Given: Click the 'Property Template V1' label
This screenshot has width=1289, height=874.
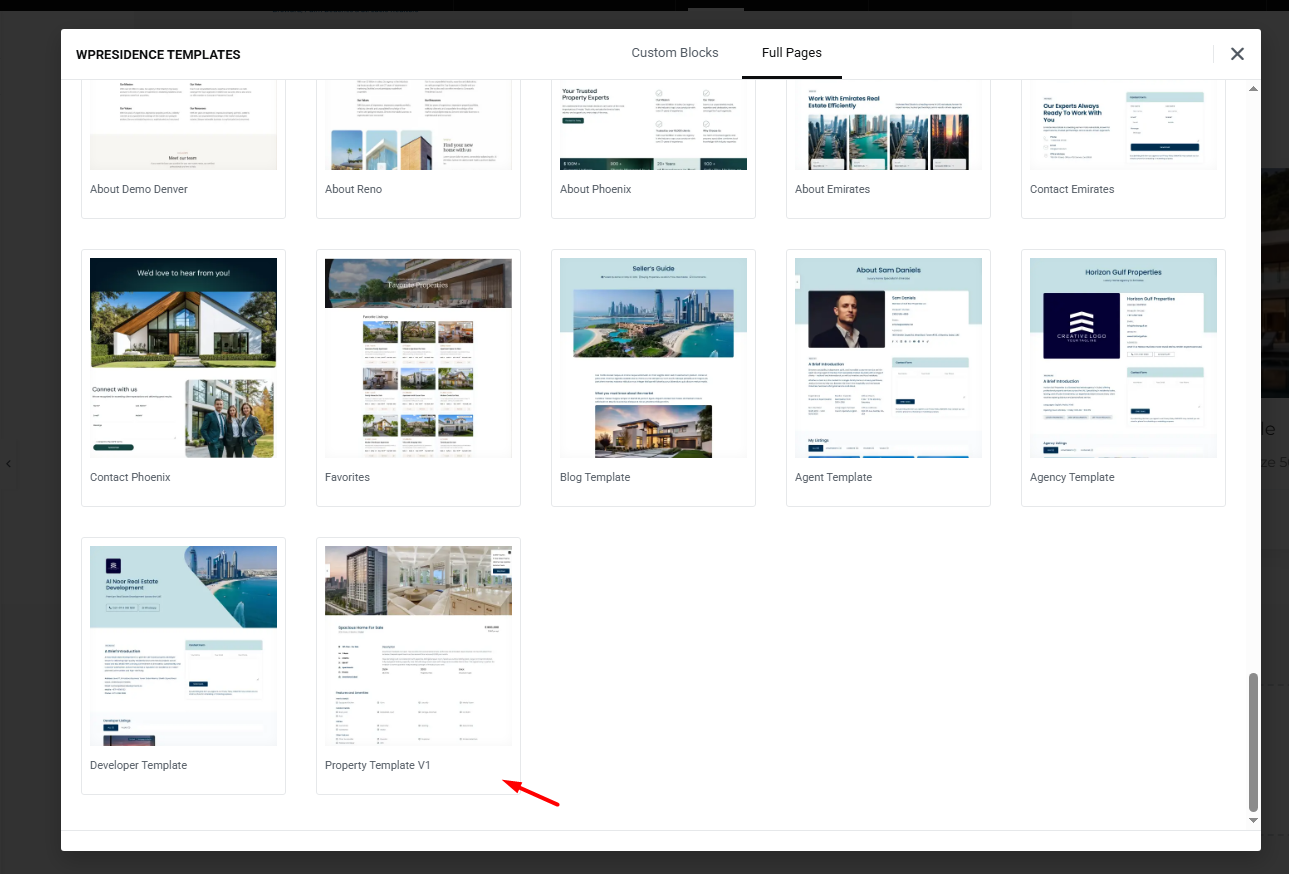Looking at the screenshot, I should [x=378, y=765].
